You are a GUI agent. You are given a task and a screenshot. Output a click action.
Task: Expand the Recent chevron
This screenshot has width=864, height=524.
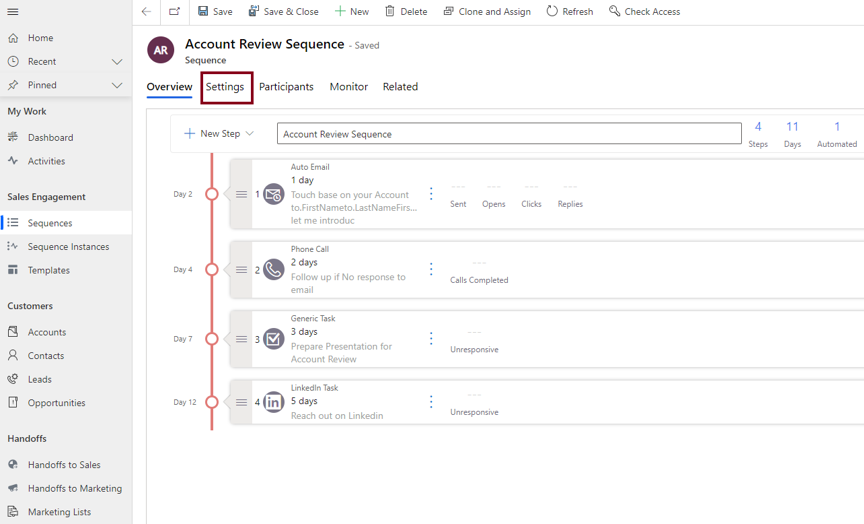pyautogui.click(x=117, y=62)
